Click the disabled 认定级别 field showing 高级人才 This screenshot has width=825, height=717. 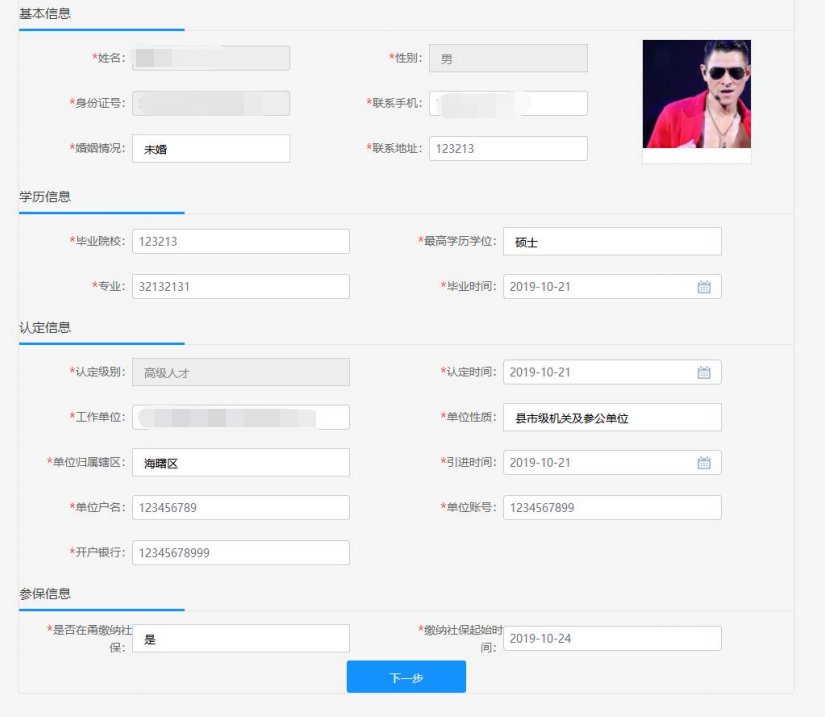pyautogui.click(x=241, y=373)
